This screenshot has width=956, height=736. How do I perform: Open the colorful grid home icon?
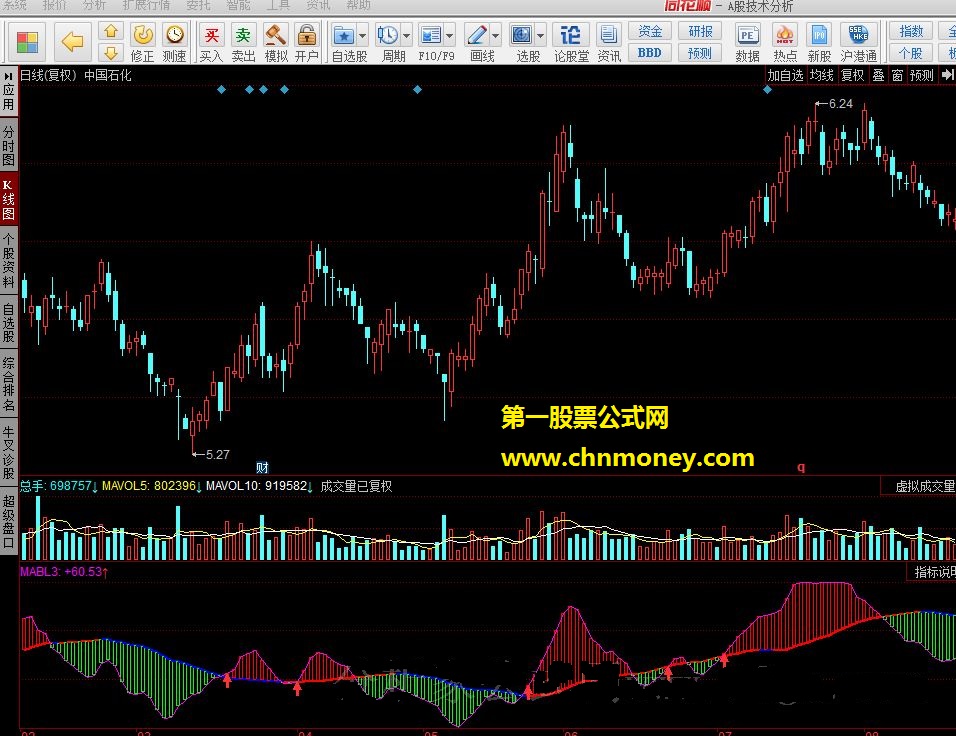click(x=27, y=41)
